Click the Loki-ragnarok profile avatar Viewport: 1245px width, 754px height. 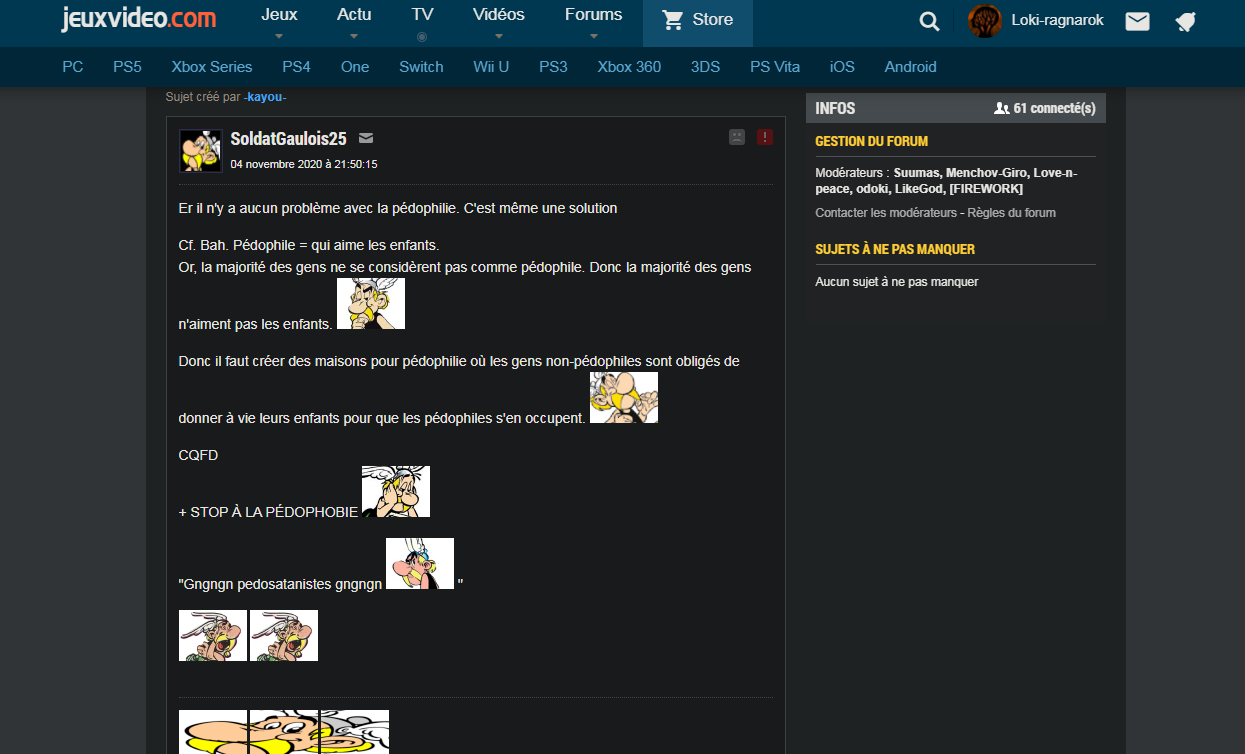click(x=985, y=21)
